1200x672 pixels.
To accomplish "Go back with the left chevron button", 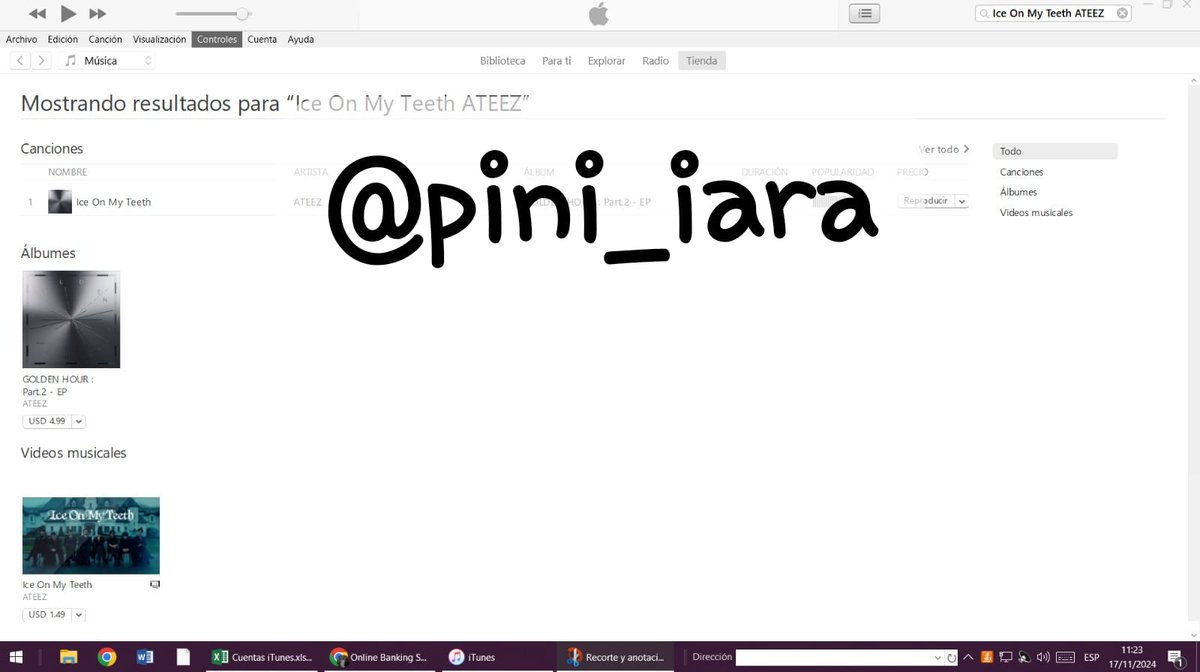I will [x=20, y=61].
